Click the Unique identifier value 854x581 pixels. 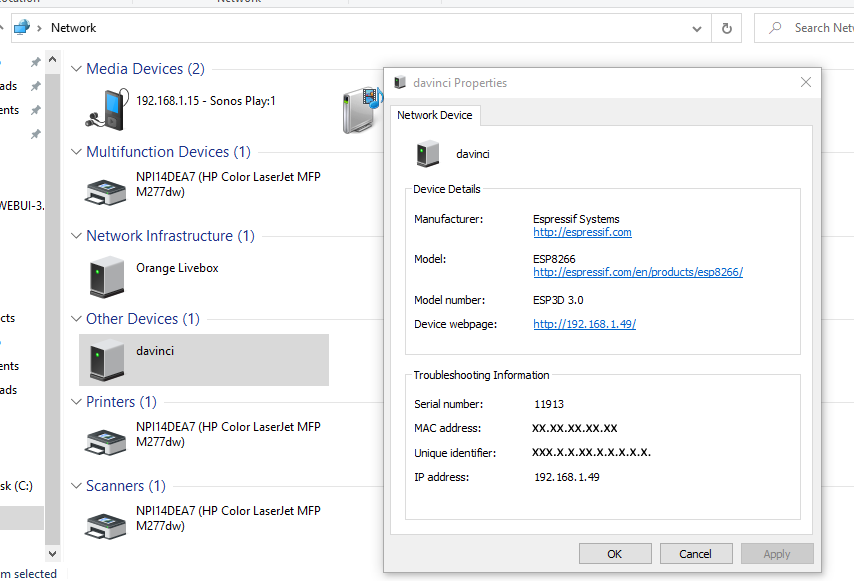point(591,452)
